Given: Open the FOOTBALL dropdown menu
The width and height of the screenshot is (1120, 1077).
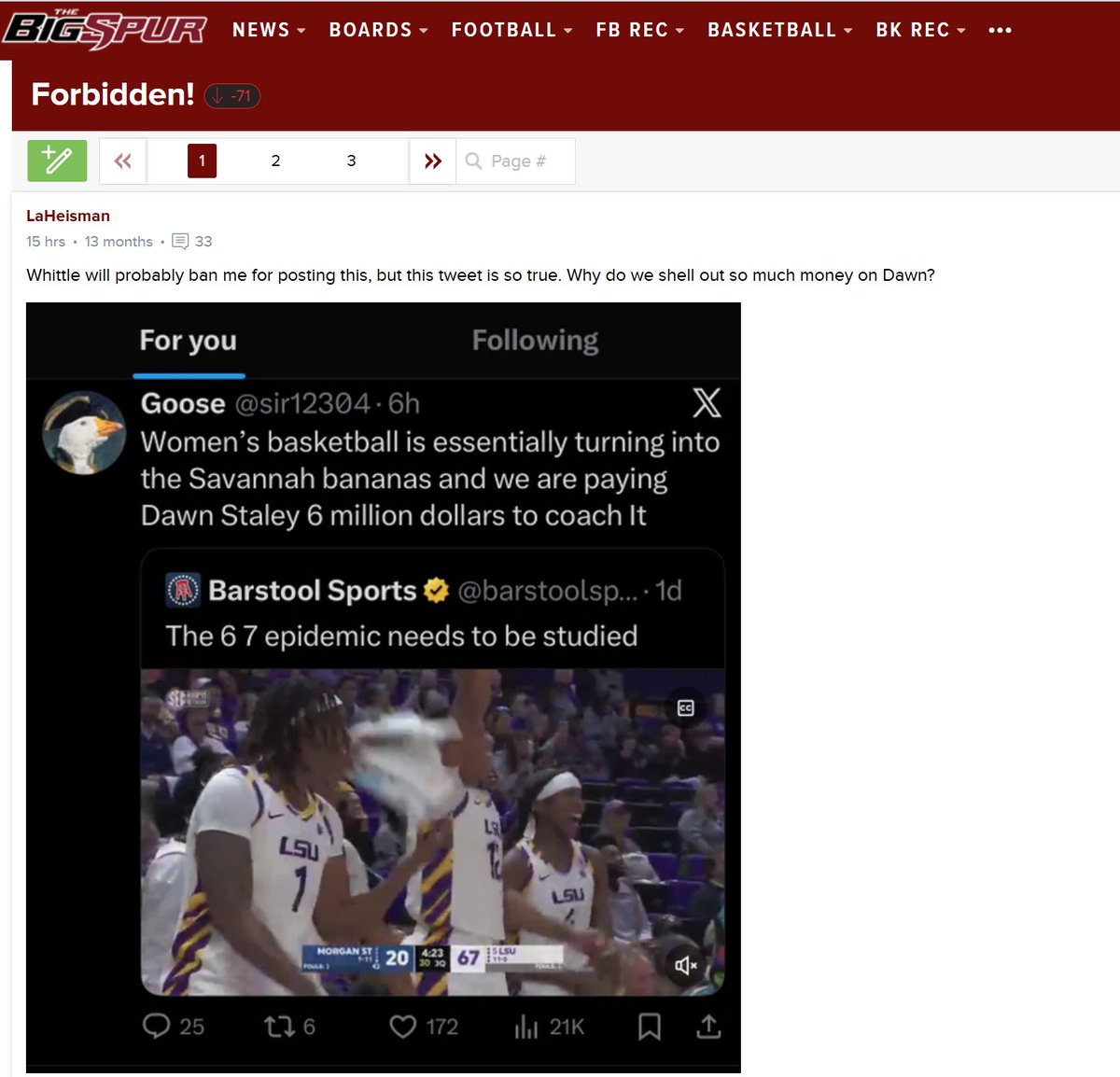Looking at the screenshot, I should [511, 30].
